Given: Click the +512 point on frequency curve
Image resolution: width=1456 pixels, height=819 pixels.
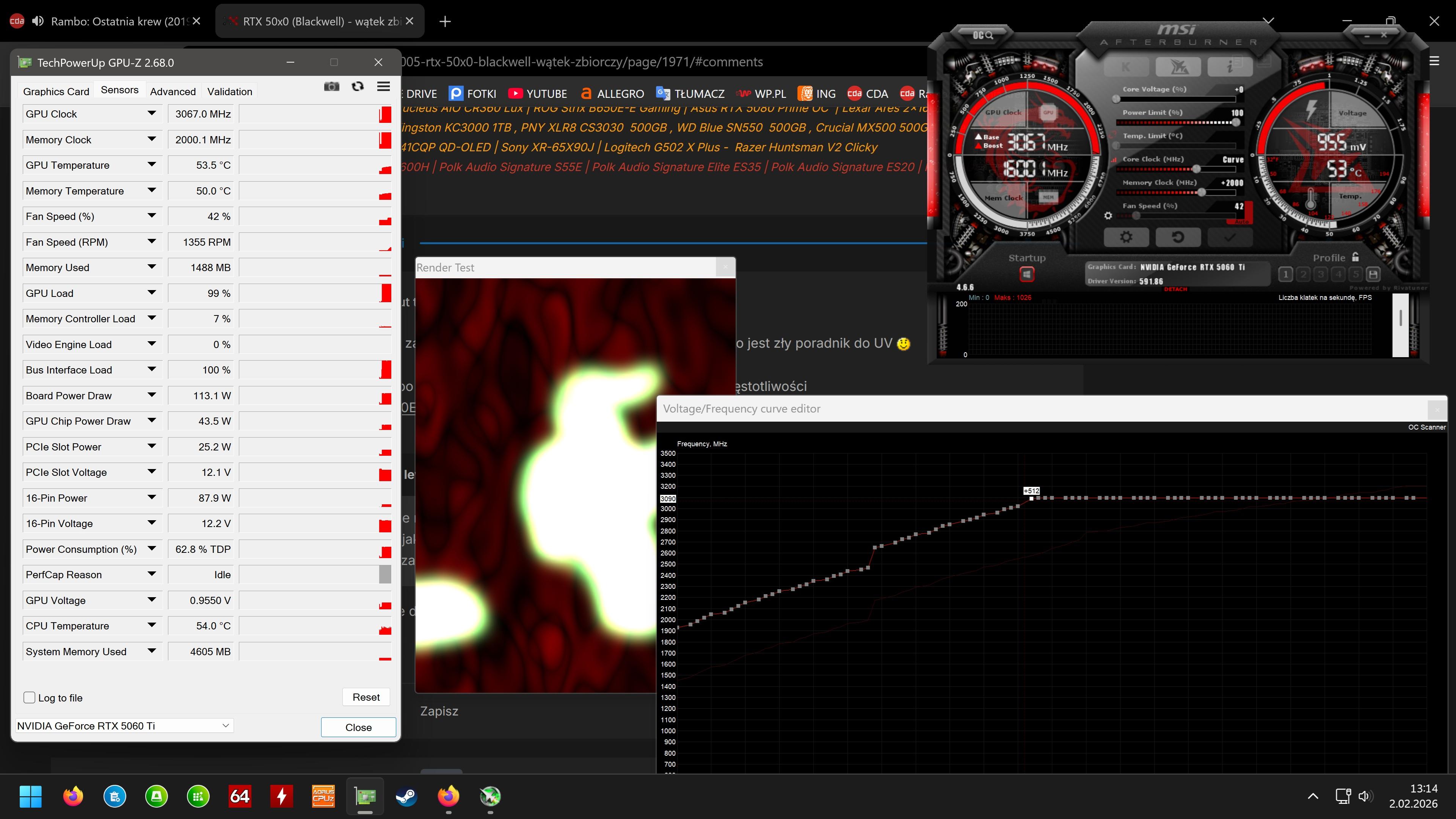Looking at the screenshot, I should click(x=1031, y=499).
